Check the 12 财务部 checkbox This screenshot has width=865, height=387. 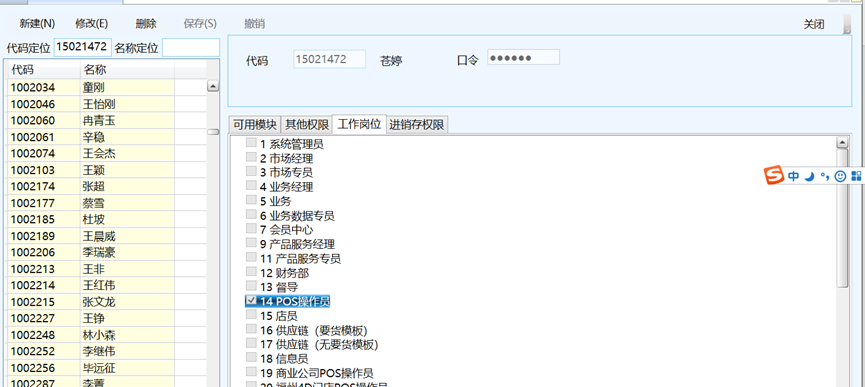point(251,272)
